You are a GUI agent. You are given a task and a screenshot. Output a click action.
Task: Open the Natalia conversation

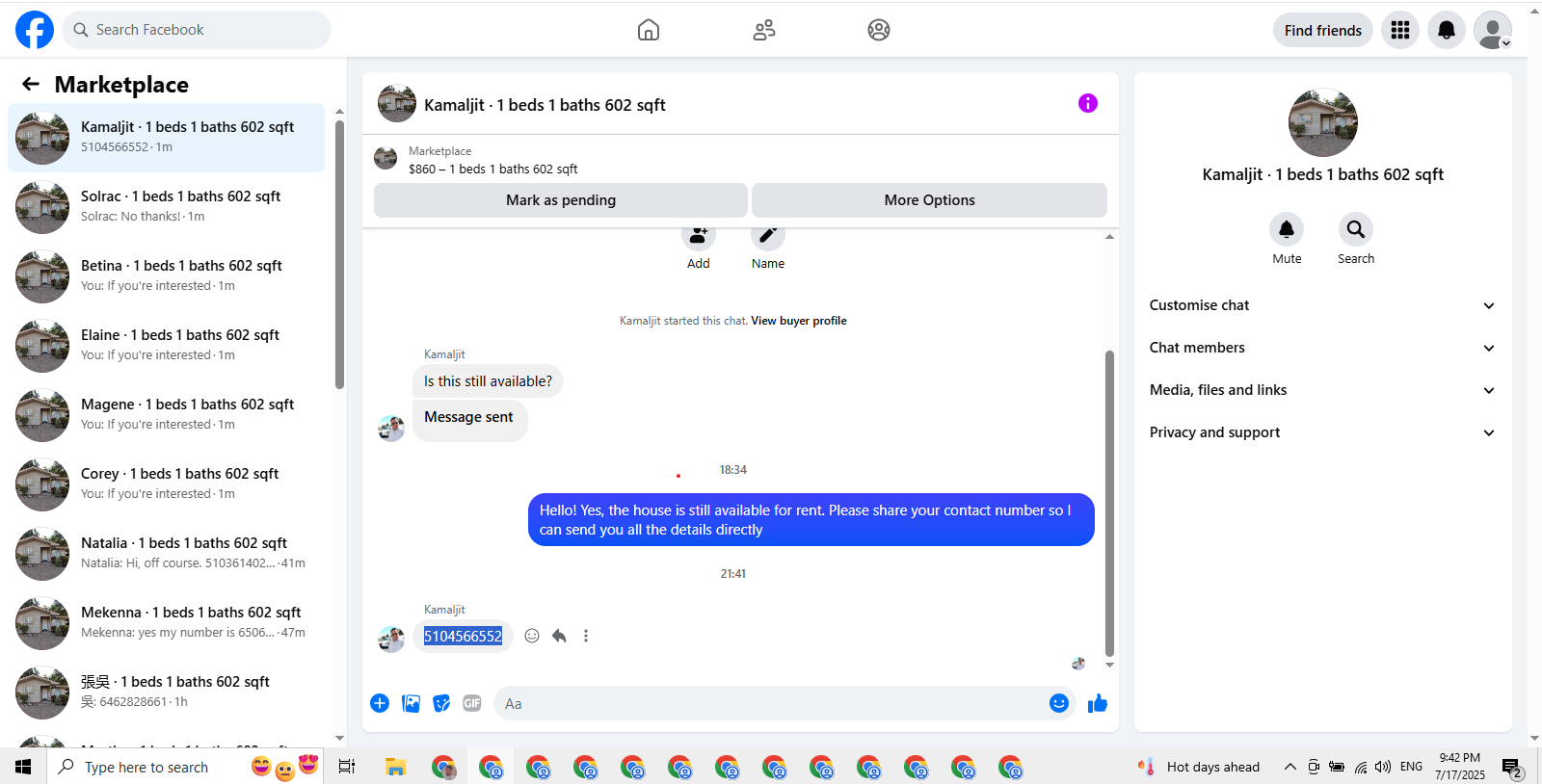click(x=167, y=554)
